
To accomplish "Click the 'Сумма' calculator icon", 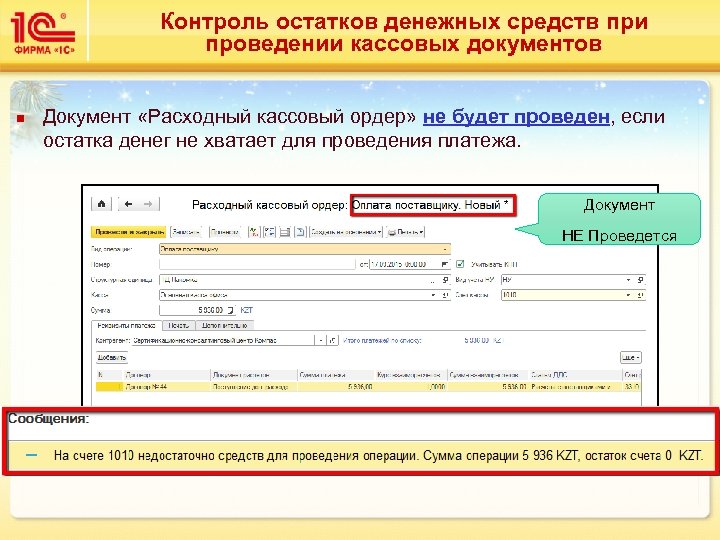I will pyautogui.click(x=231, y=310).
